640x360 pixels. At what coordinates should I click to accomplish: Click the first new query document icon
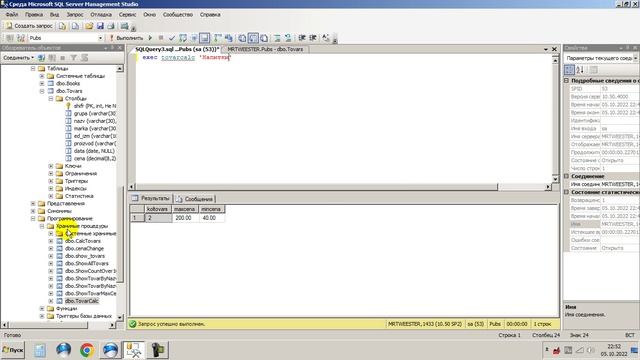[62, 26]
